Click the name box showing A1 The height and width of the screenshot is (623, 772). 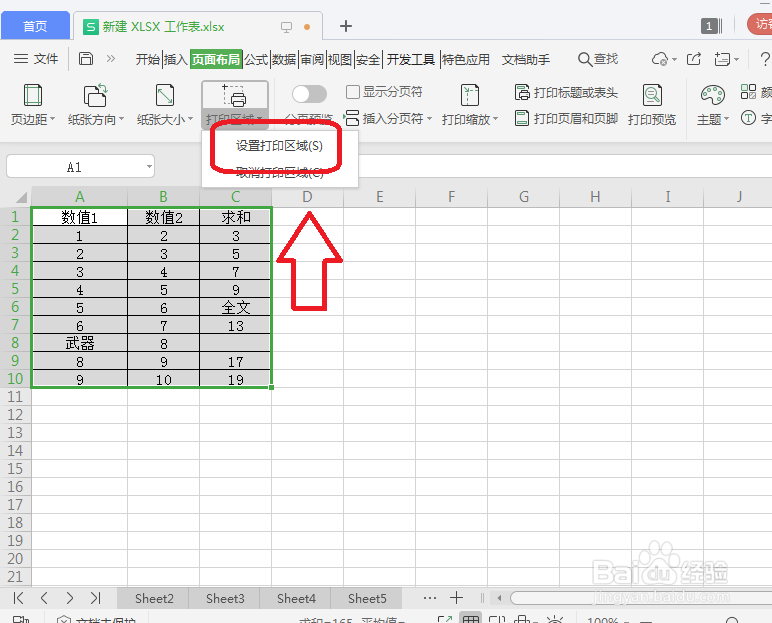coord(74,167)
